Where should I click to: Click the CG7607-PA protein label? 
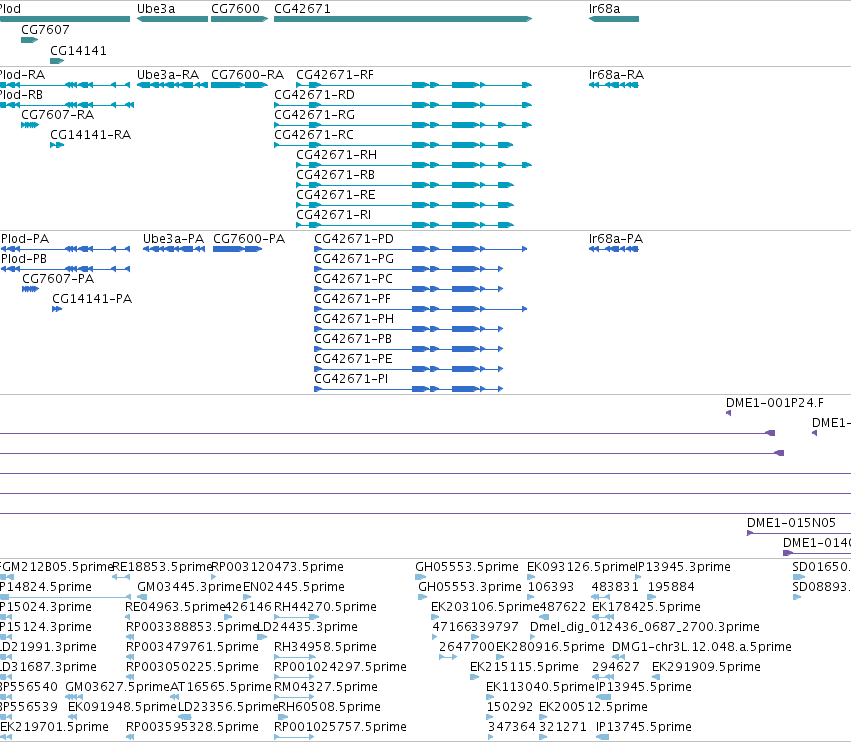58,280
